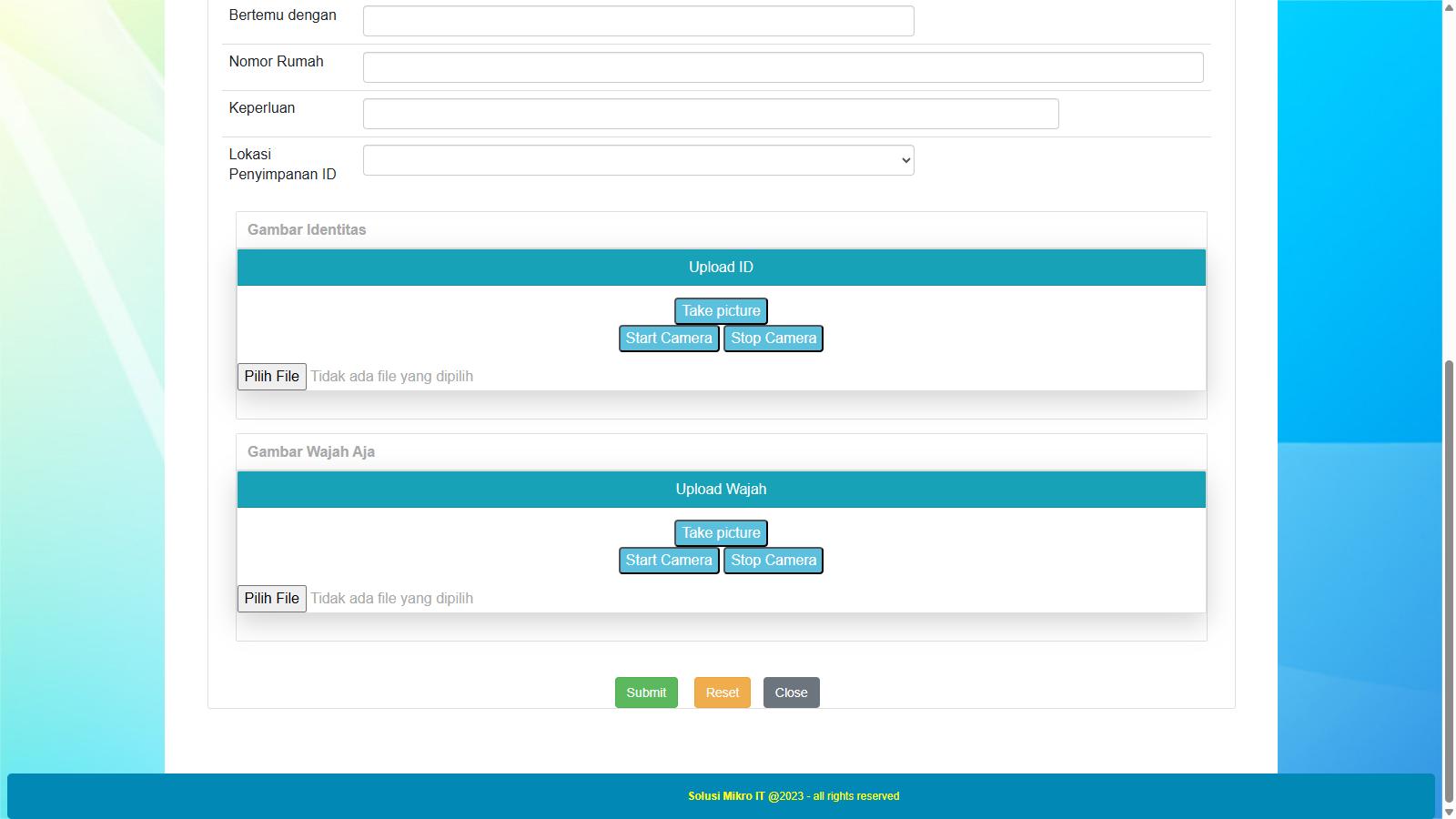1456x819 pixels.
Task: Click the gray Close button
Action: [791, 693]
